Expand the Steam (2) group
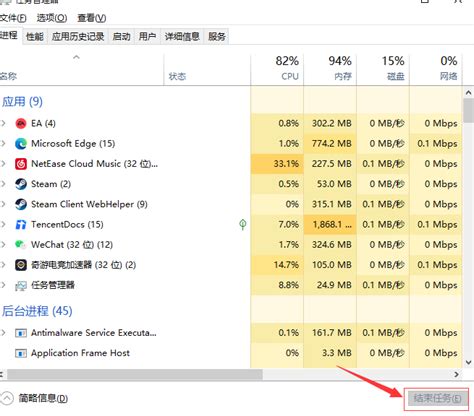Image resolution: width=474 pixels, height=416 pixels. click(4, 184)
